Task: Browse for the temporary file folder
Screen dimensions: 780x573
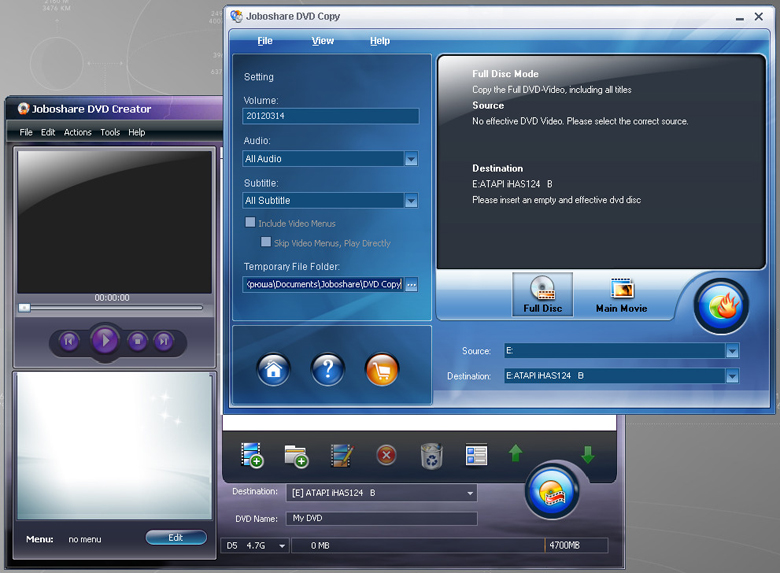Action: pyautogui.click(x=411, y=285)
